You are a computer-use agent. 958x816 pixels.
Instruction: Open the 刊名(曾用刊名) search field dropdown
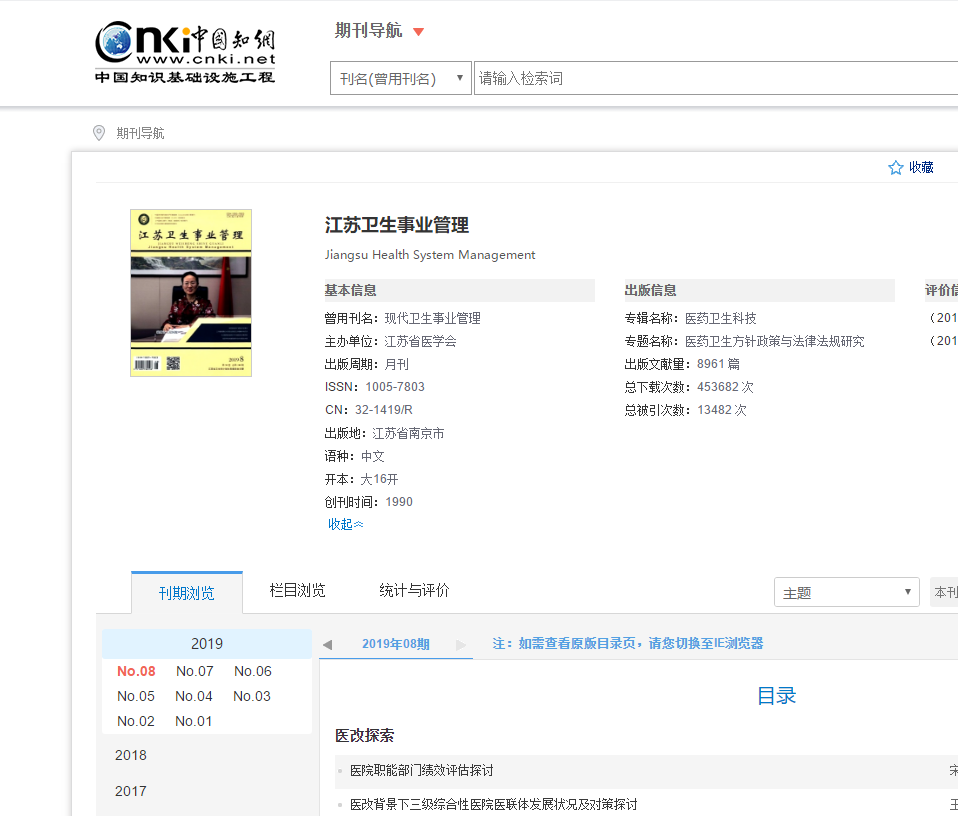(x=400, y=78)
